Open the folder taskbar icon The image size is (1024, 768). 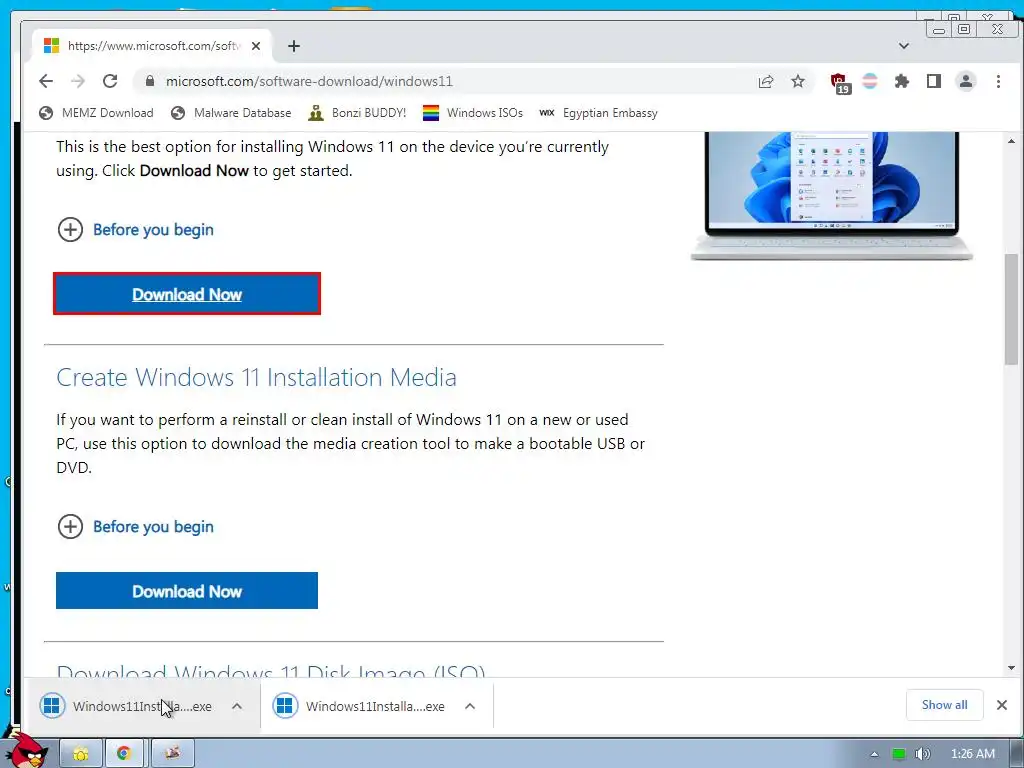coord(81,754)
